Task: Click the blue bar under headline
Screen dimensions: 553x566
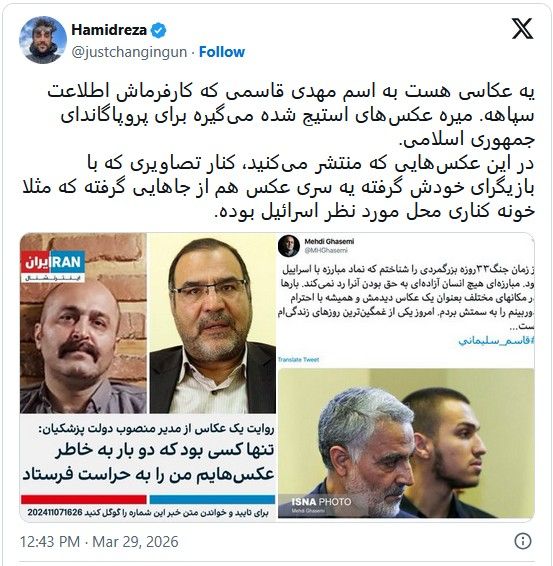Action: 212,500
